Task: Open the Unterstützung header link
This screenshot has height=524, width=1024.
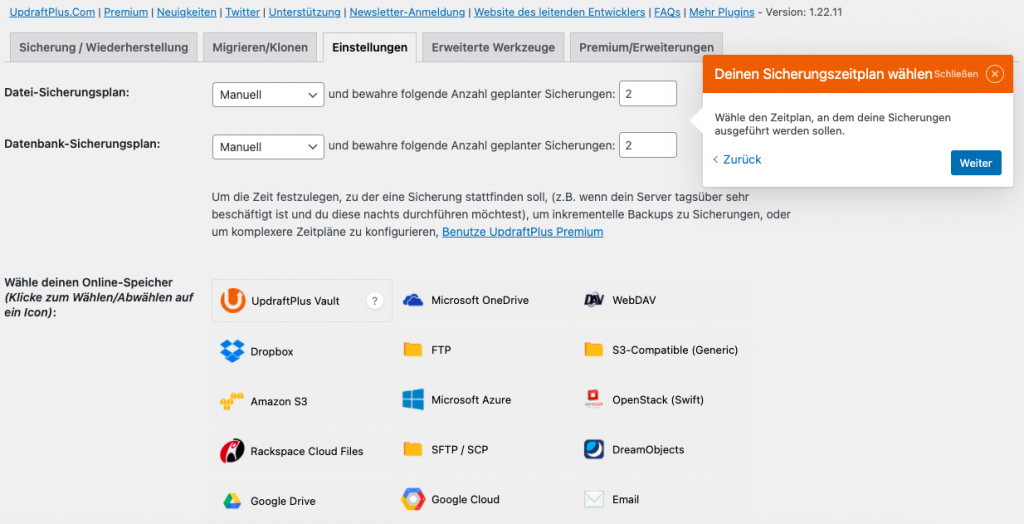Action: click(304, 12)
